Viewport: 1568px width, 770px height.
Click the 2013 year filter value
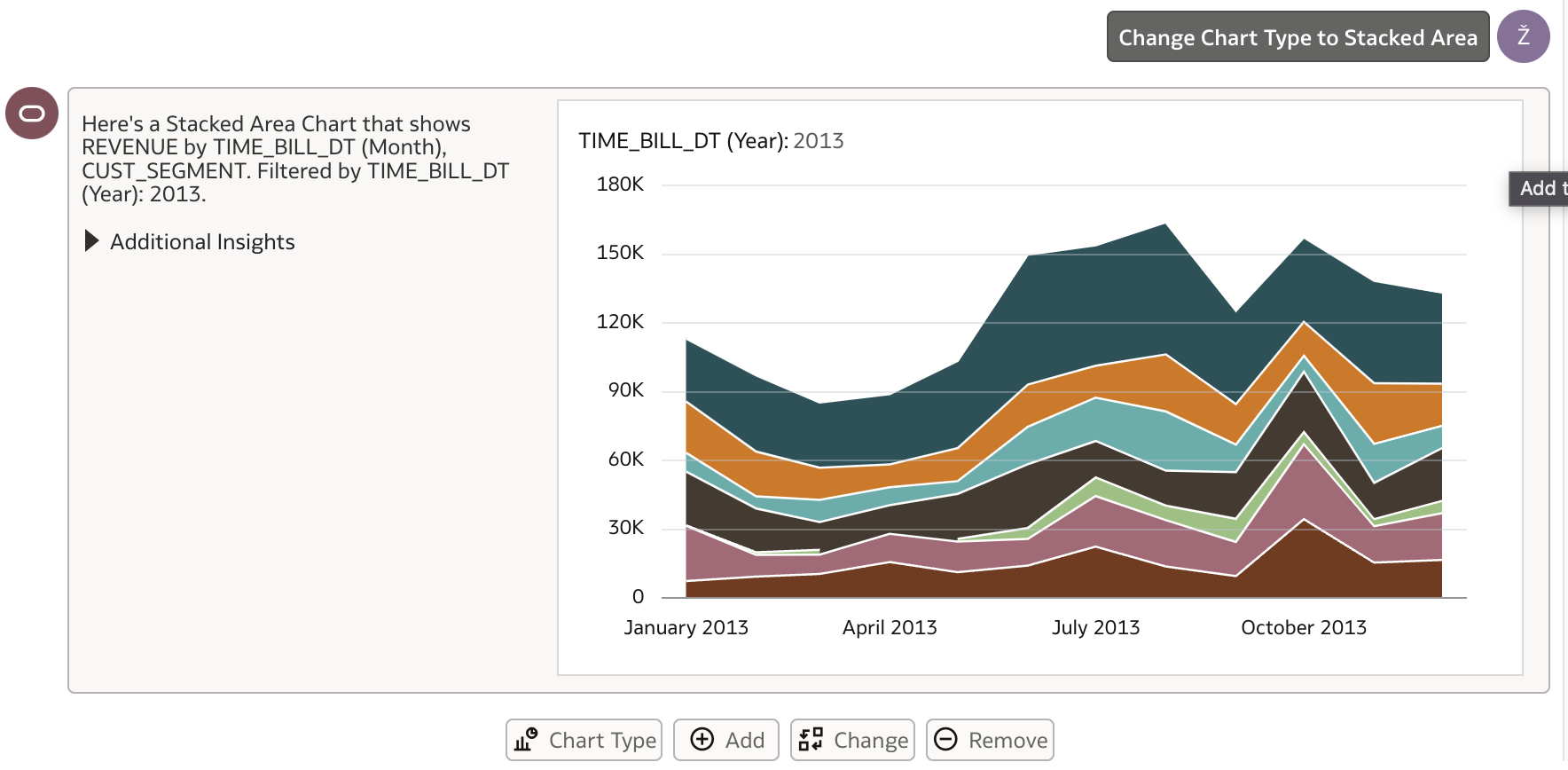click(x=819, y=141)
